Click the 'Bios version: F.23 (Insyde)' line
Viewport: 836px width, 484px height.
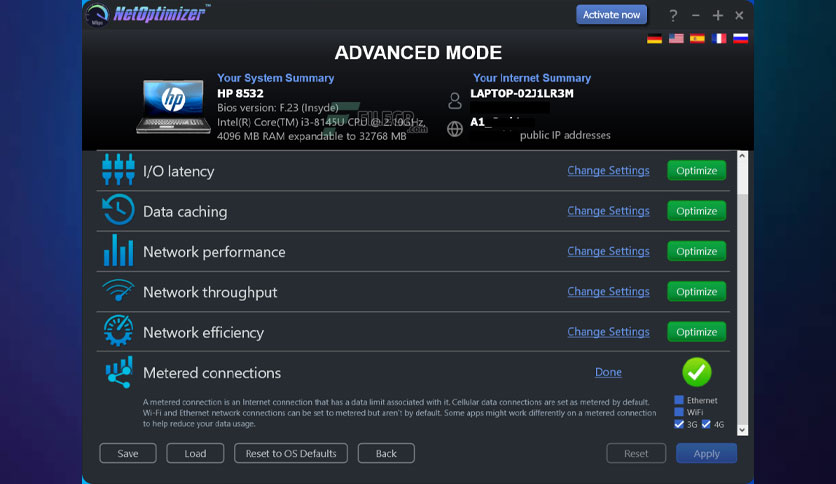(x=278, y=108)
